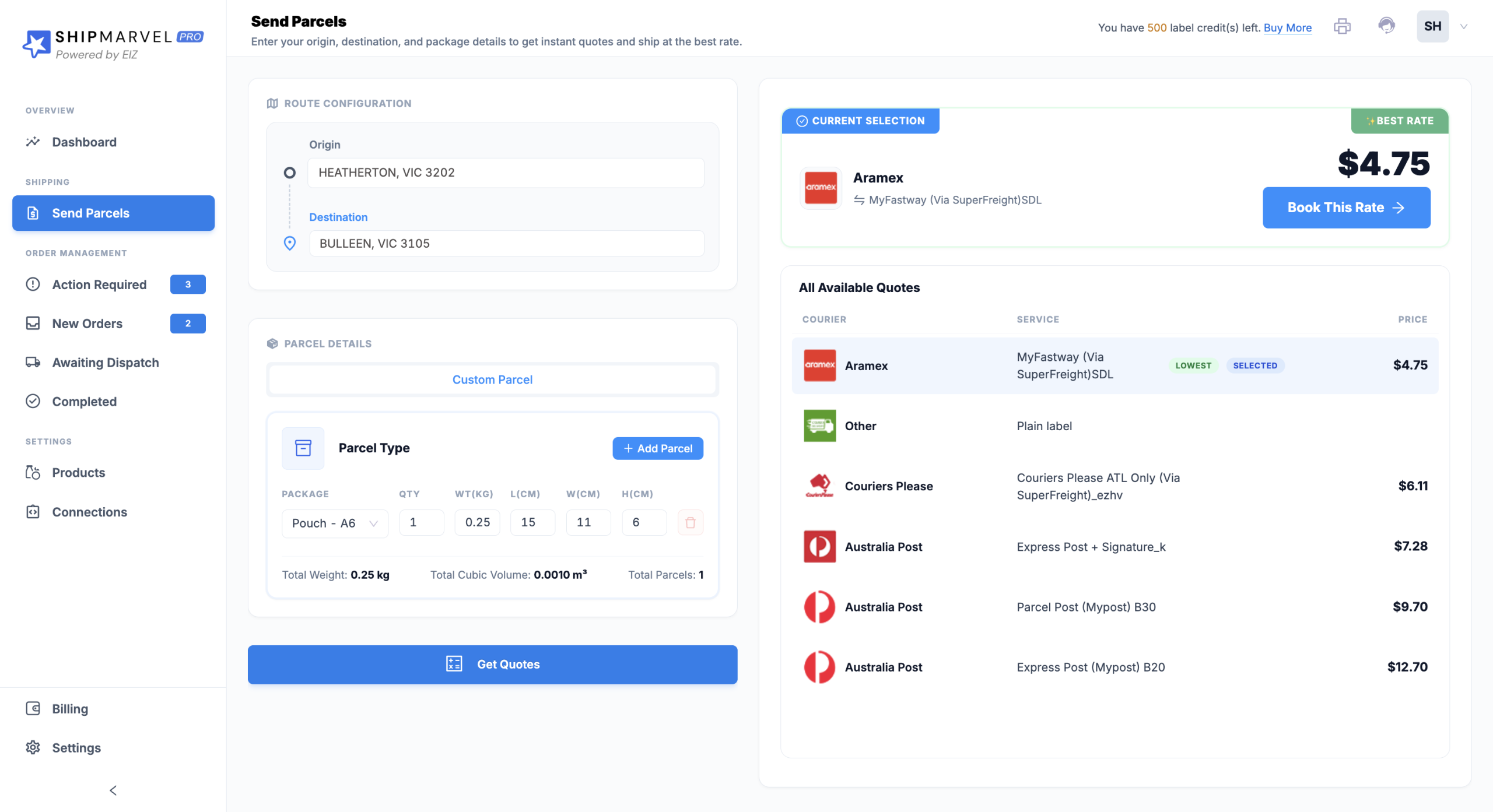Open Action Required in sidebar
Image resolution: width=1493 pixels, height=812 pixels.
coord(99,284)
